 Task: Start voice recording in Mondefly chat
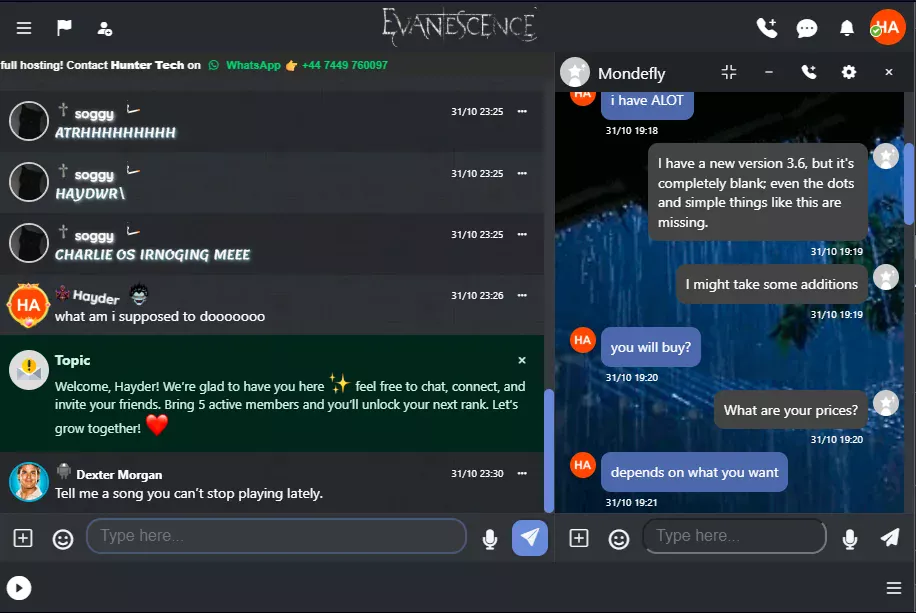coord(850,538)
